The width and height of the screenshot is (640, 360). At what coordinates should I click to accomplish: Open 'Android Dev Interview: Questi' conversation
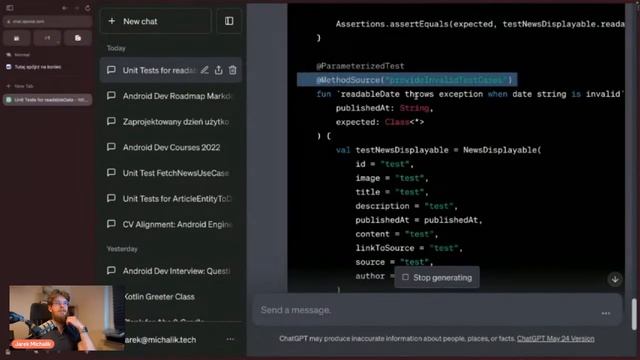(170, 271)
